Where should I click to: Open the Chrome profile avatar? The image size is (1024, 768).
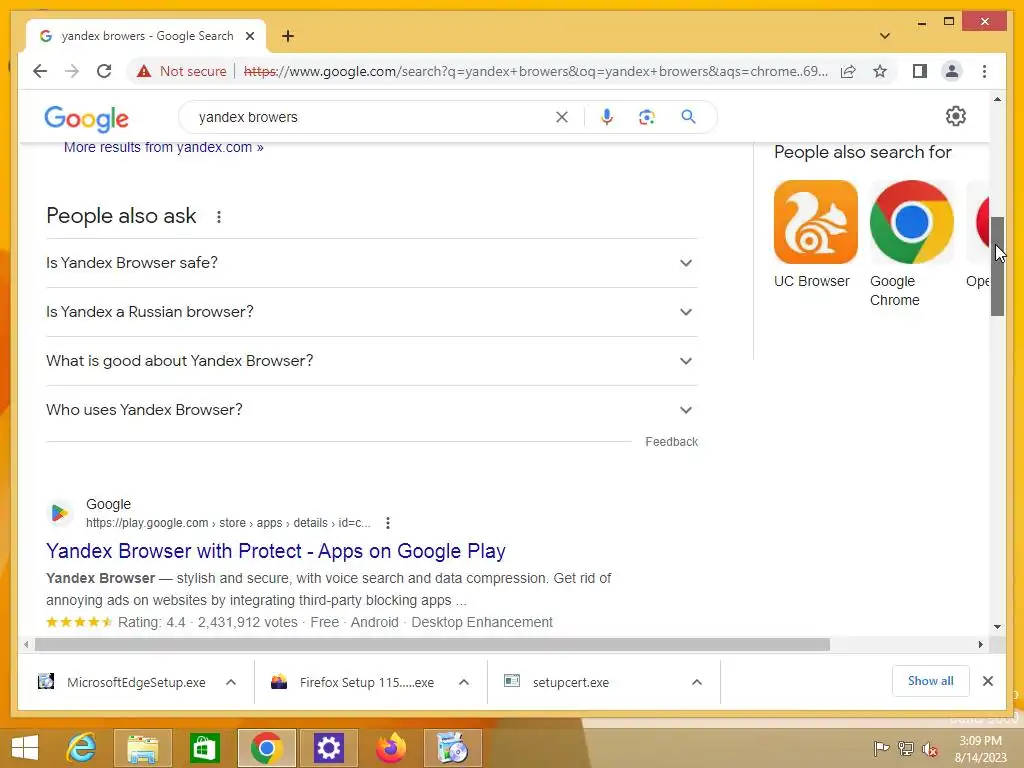tap(952, 71)
